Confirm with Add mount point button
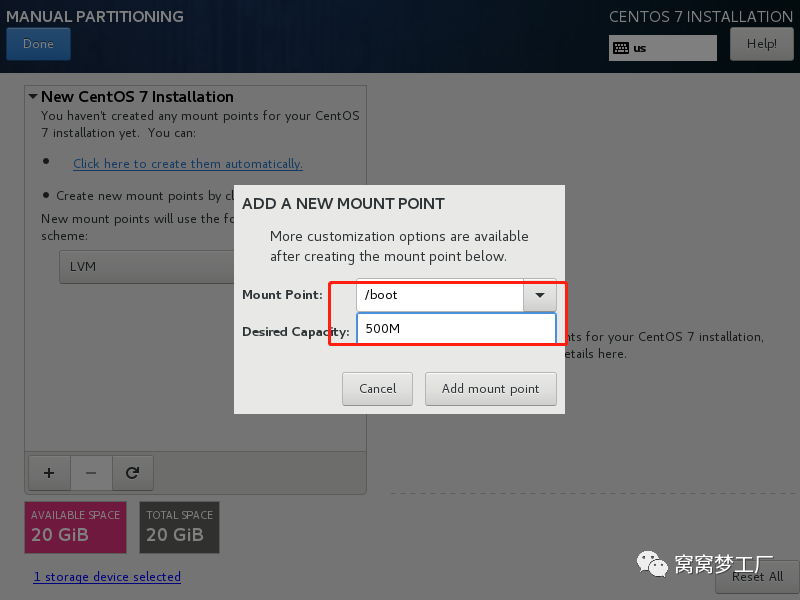The image size is (800, 600). pos(490,388)
